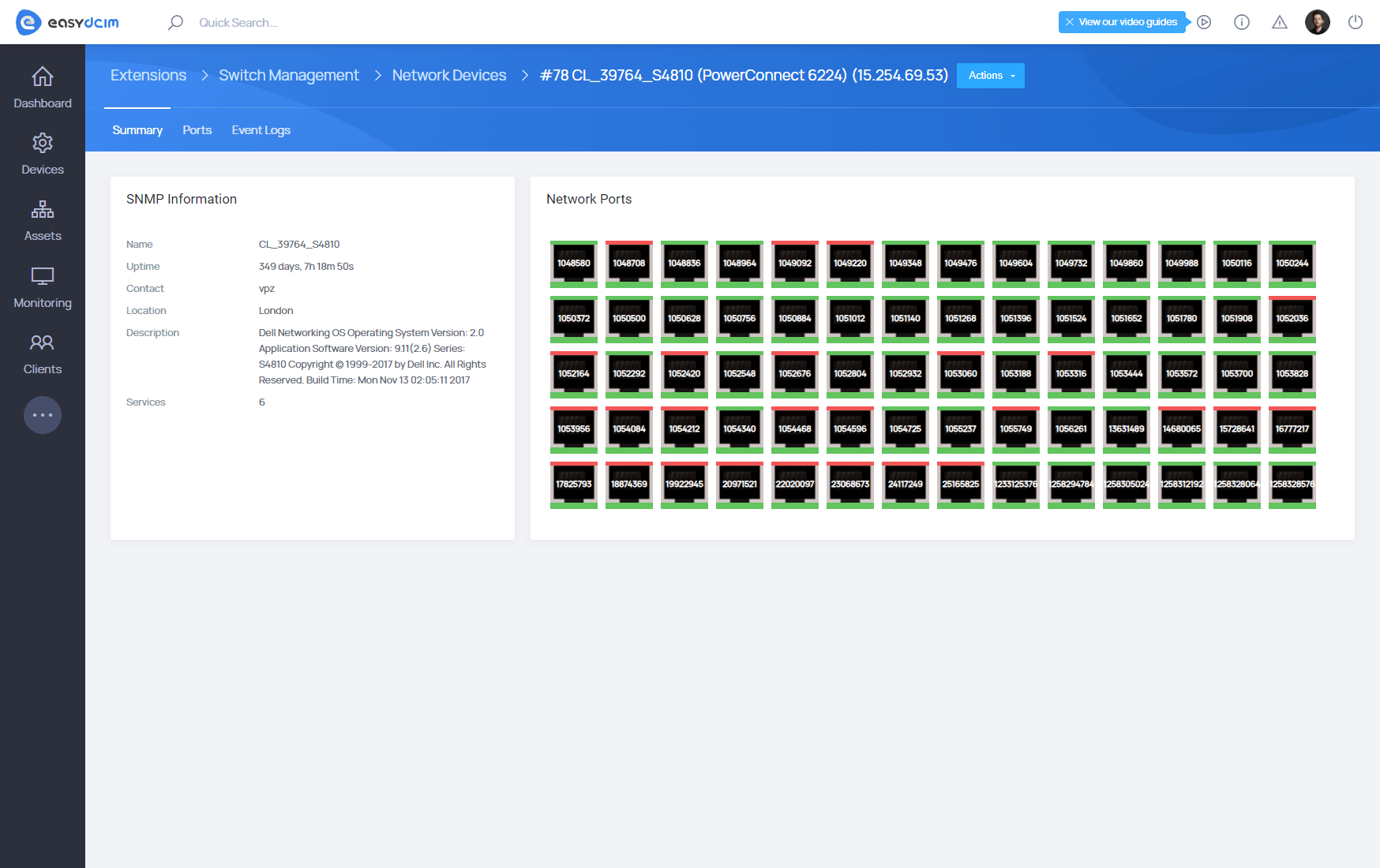The width and height of the screenshot is (1380, 868).
Task: Select network port 1053572
Action: [1182, 374]
